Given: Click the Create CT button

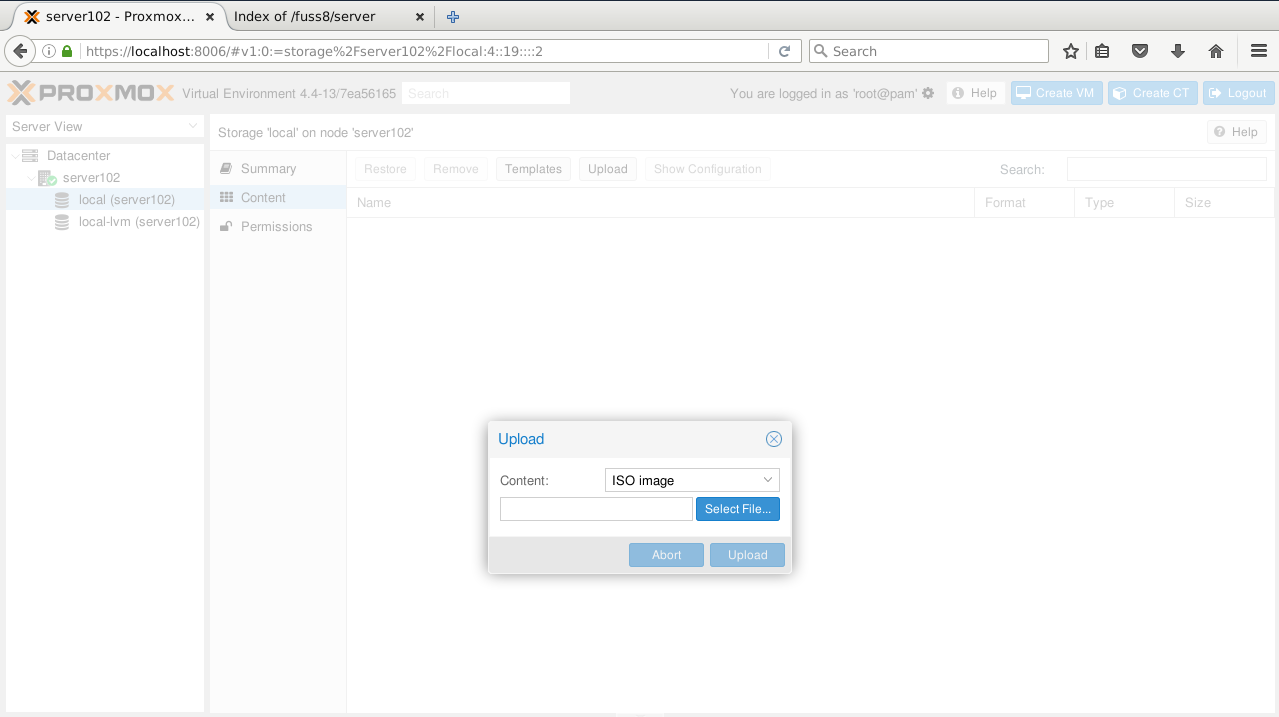Looking at the screenshot, I should coord(1152,93).
